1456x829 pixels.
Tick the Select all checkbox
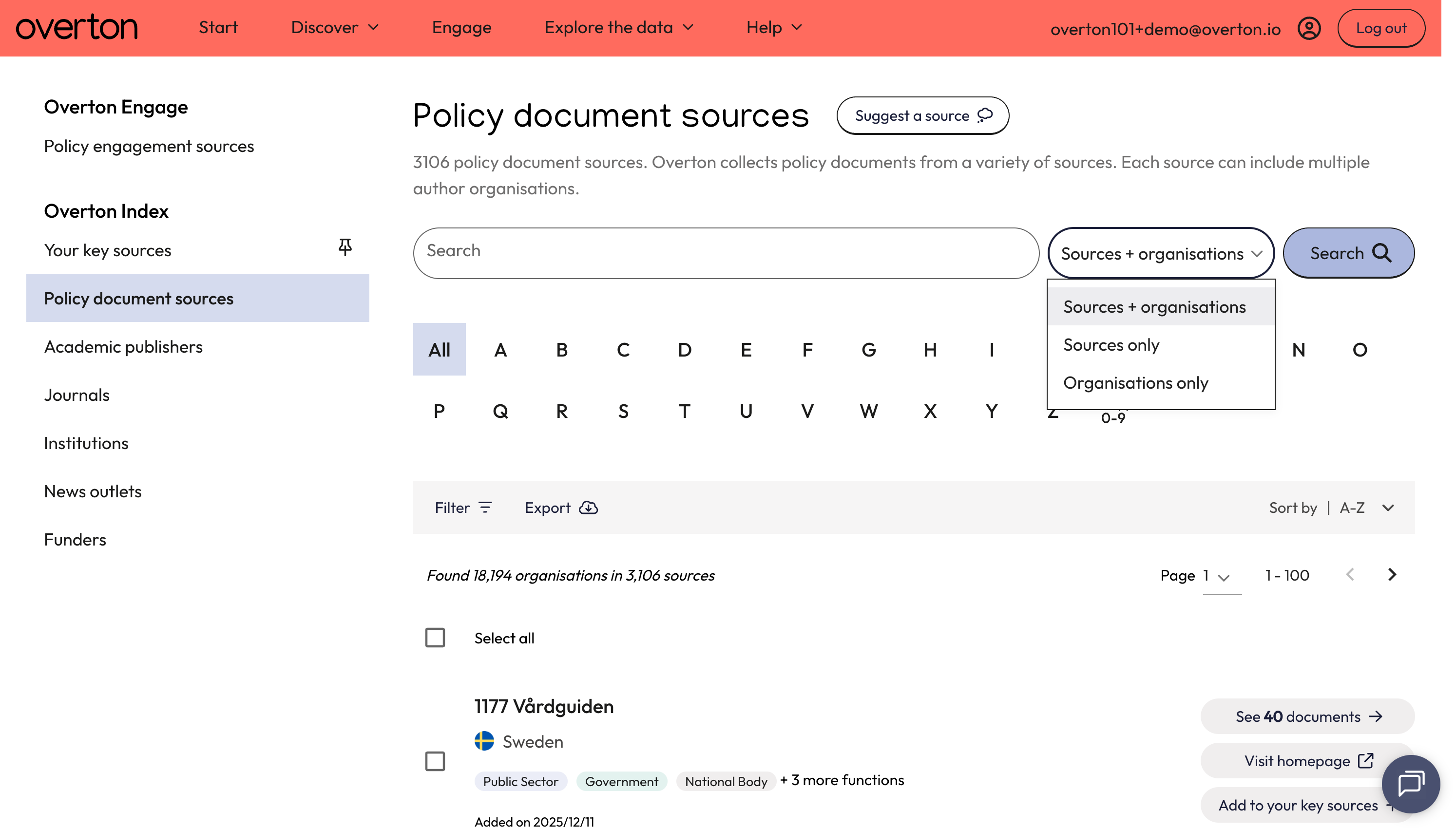point(435,638)
